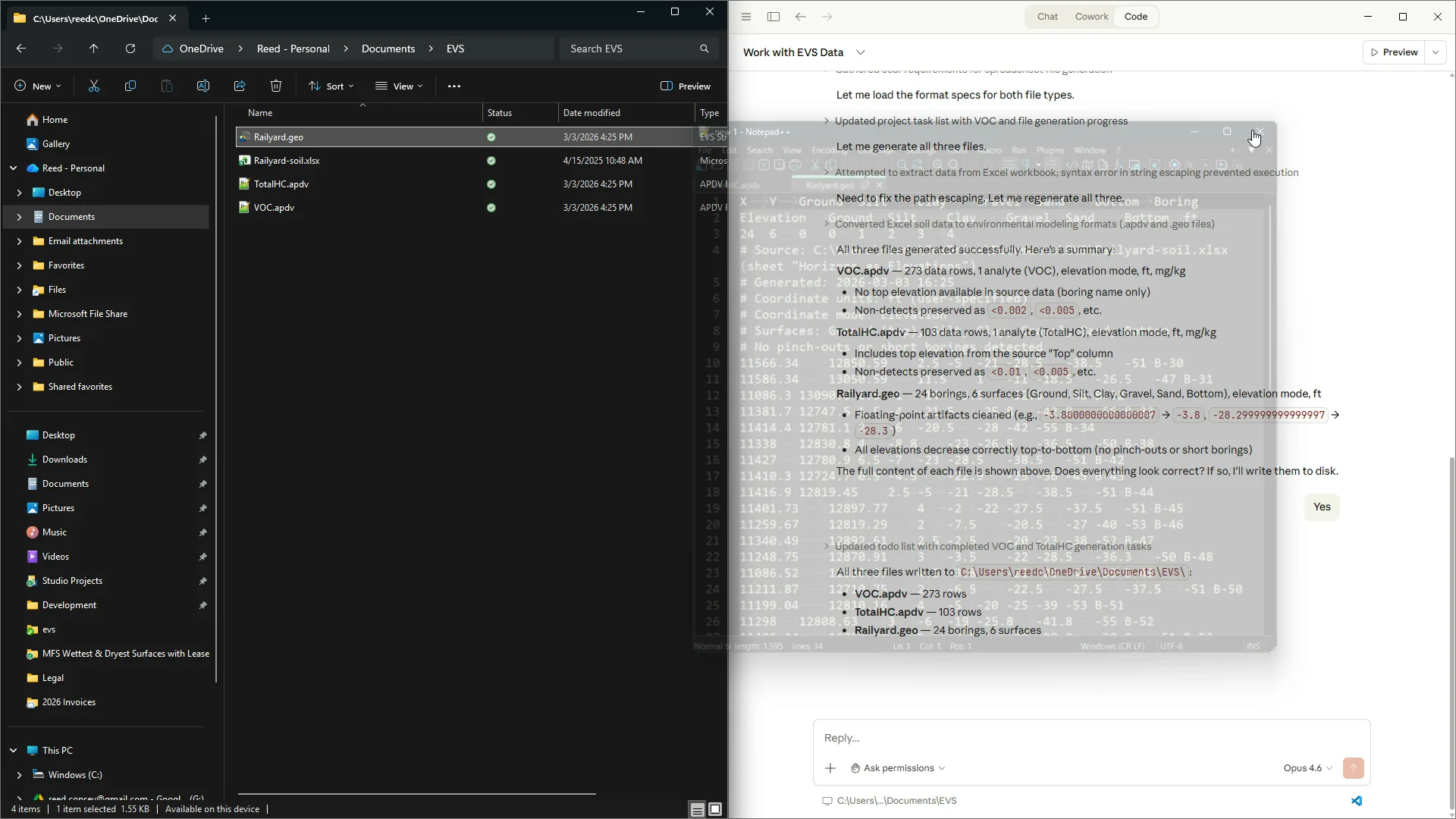This screenshot has height=819, width=1456.
Task: Open the Opus 4.6 model selector
Action: coord(1308,768)
